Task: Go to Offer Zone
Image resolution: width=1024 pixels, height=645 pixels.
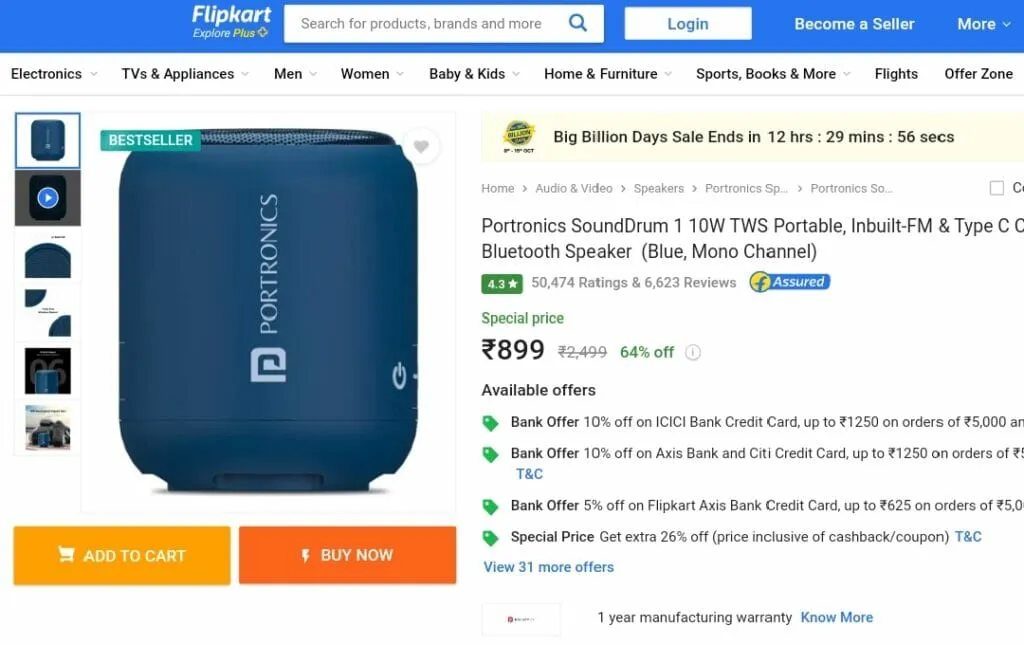Action: tap(978, 74)
